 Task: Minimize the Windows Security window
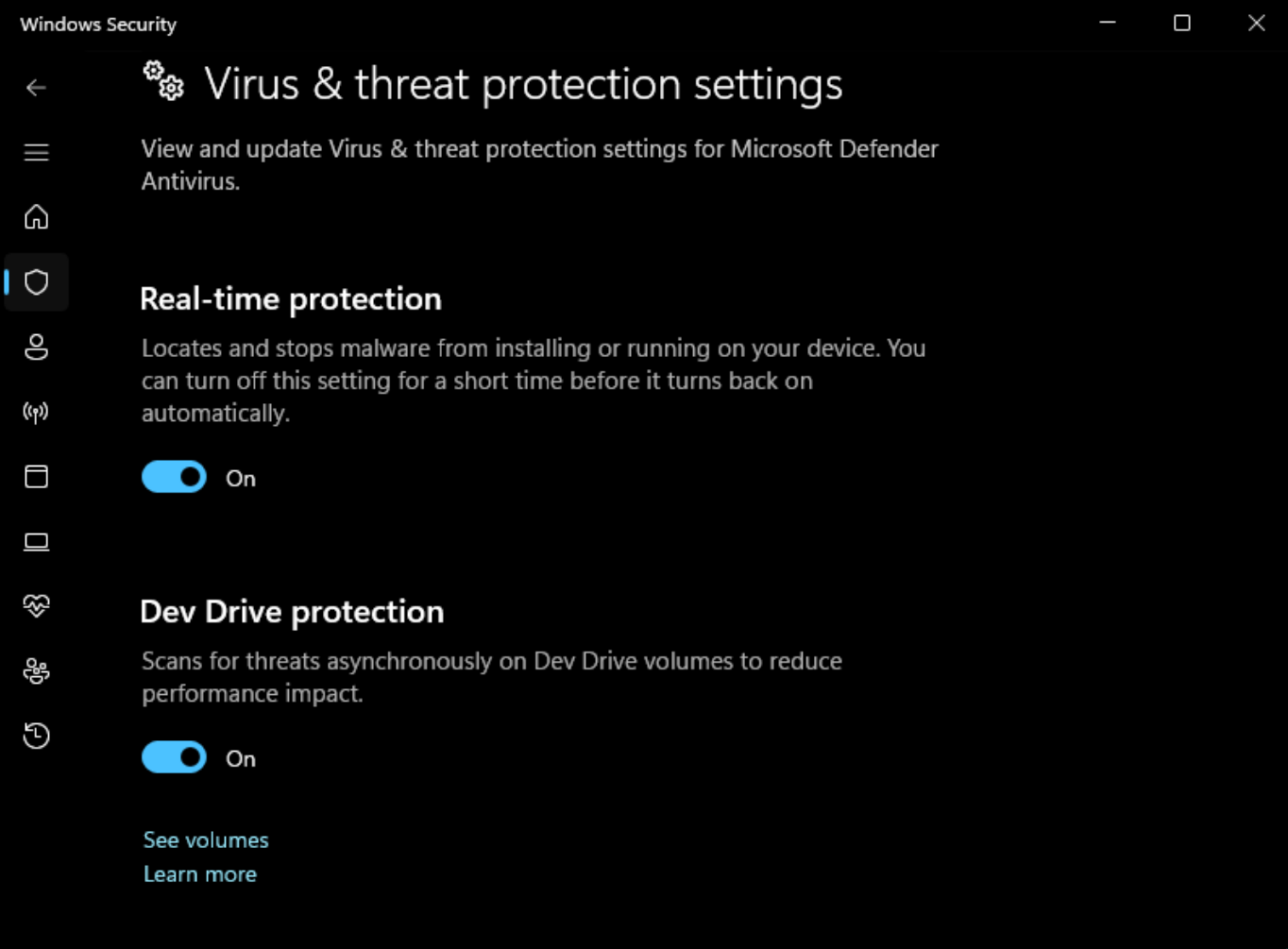[x=1108, y=24]
